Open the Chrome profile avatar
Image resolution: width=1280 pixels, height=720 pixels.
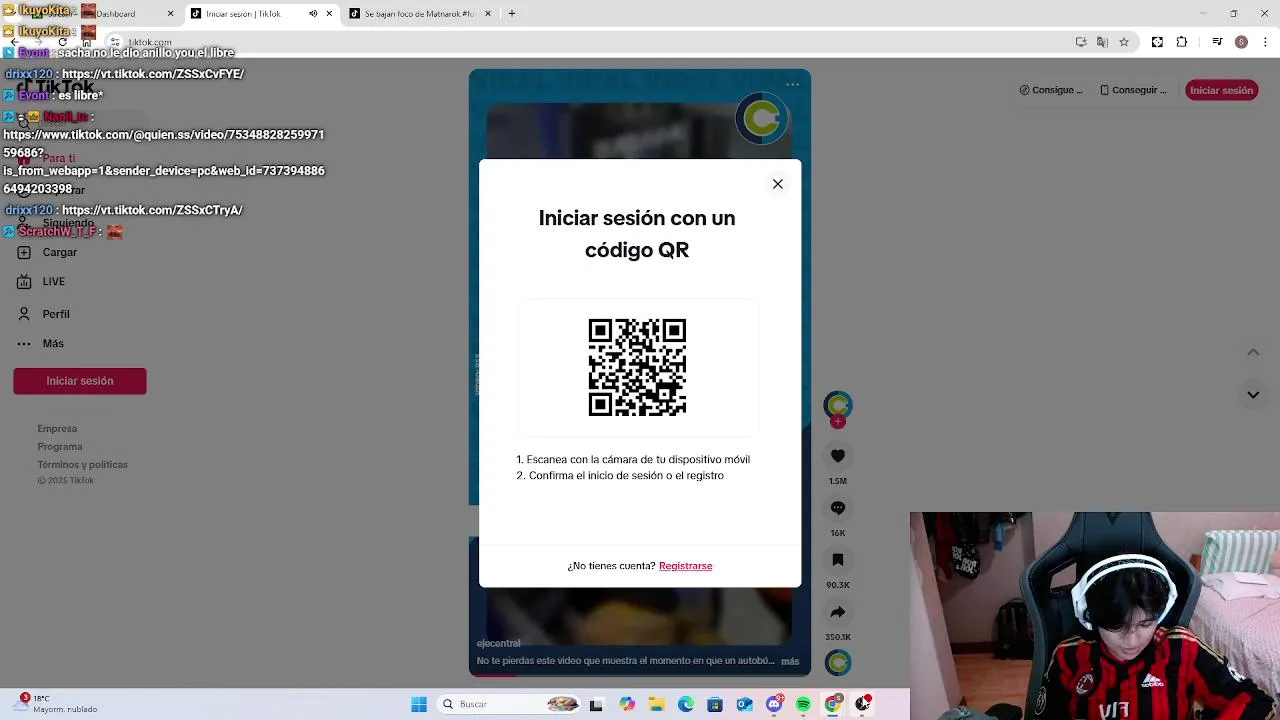point(1241,42)
